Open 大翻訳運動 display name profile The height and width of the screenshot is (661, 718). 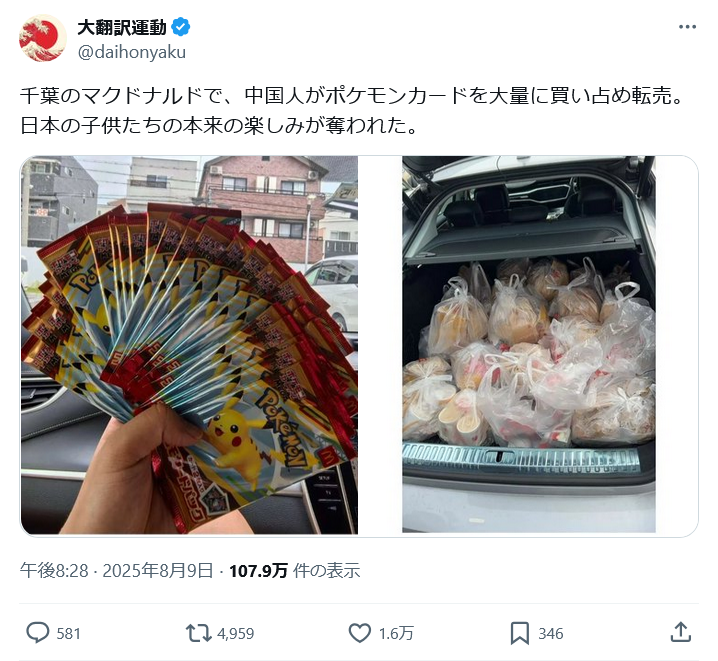coord(122,27)
